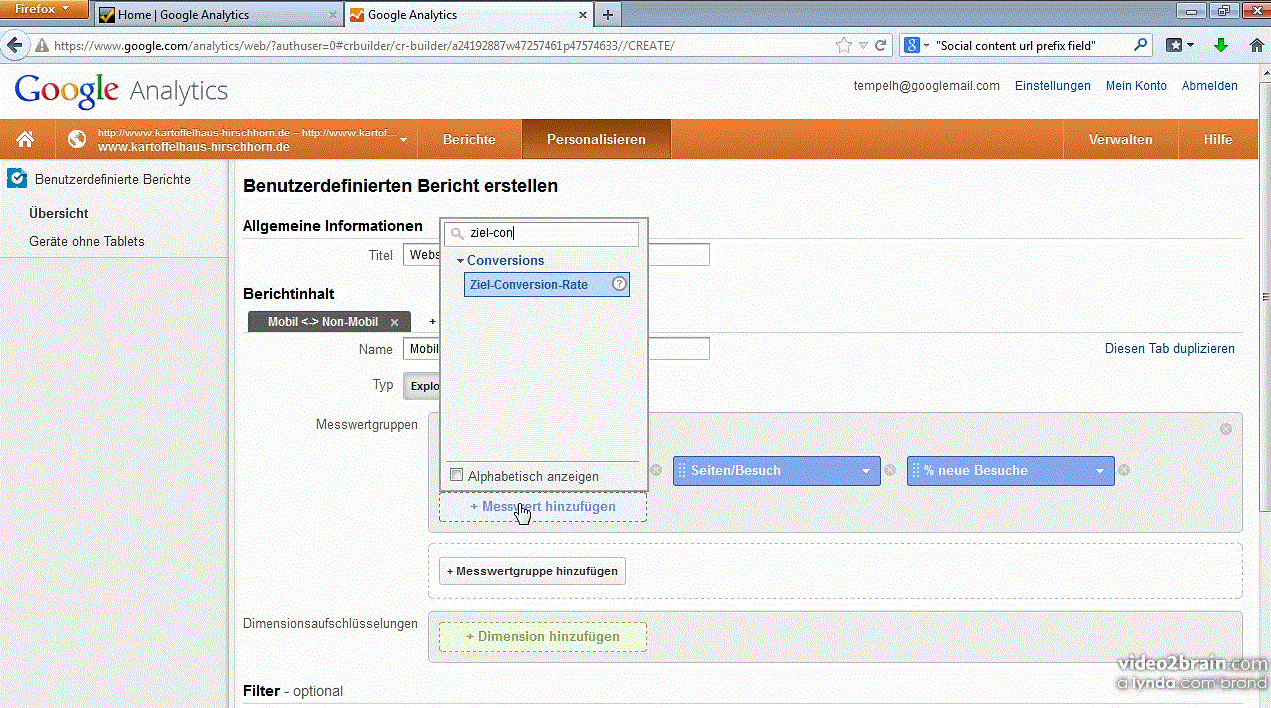Click Abmelden to sign out

point(1210,86)
